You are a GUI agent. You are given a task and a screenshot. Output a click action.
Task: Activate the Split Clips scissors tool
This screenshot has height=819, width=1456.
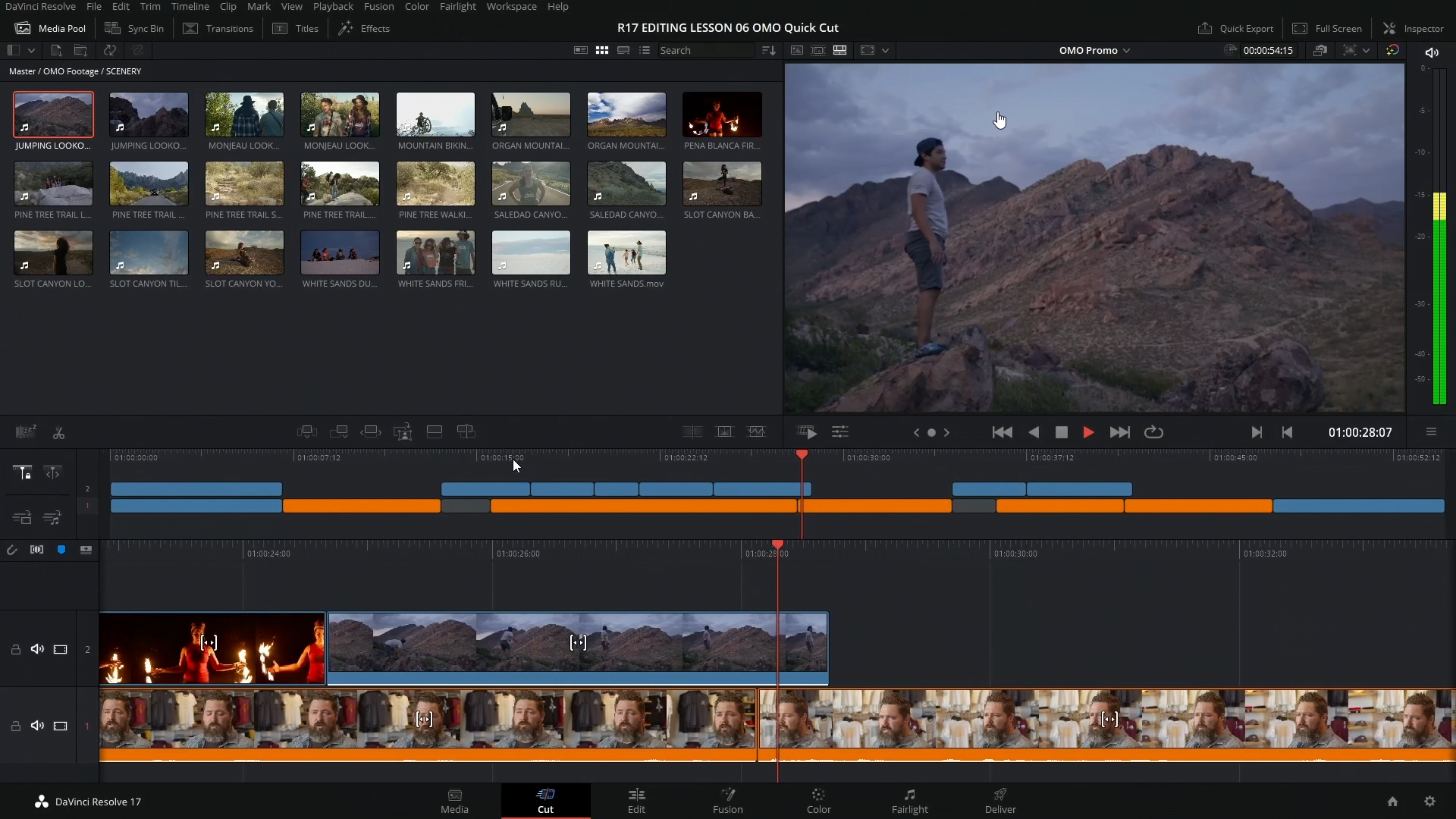[58, 432]
